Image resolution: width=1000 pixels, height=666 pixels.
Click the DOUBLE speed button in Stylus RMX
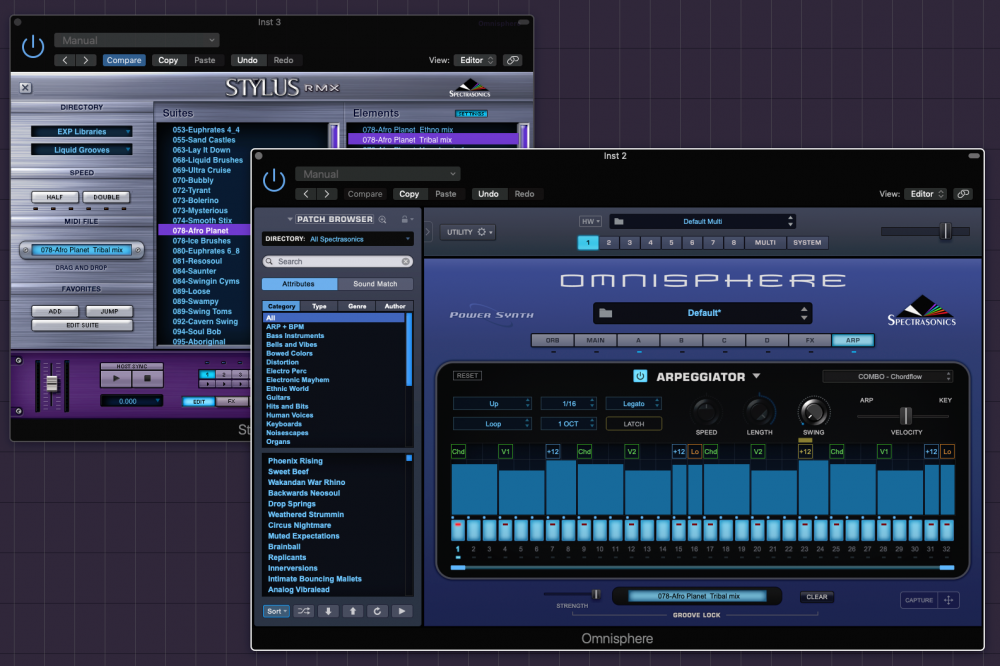(x=107, y=197)
